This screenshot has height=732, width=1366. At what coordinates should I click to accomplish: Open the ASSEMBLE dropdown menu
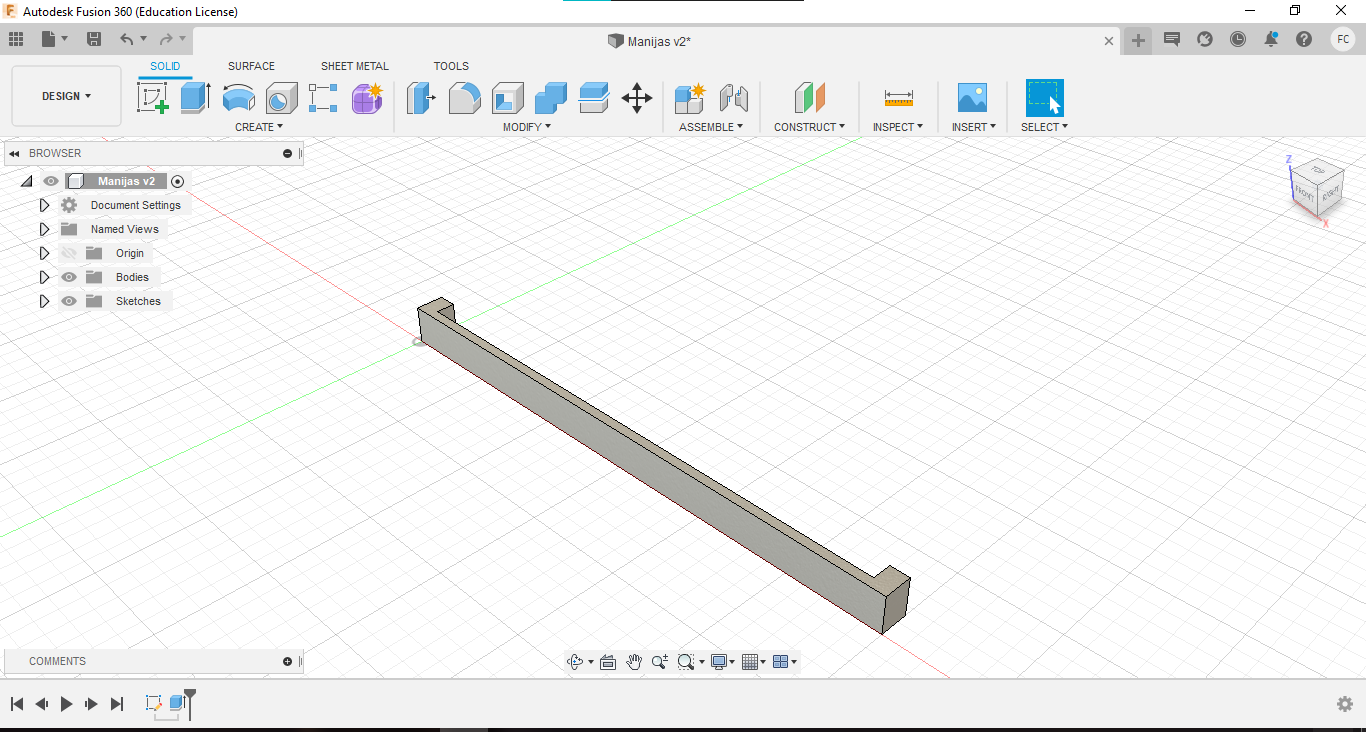[x=711, y=127]
